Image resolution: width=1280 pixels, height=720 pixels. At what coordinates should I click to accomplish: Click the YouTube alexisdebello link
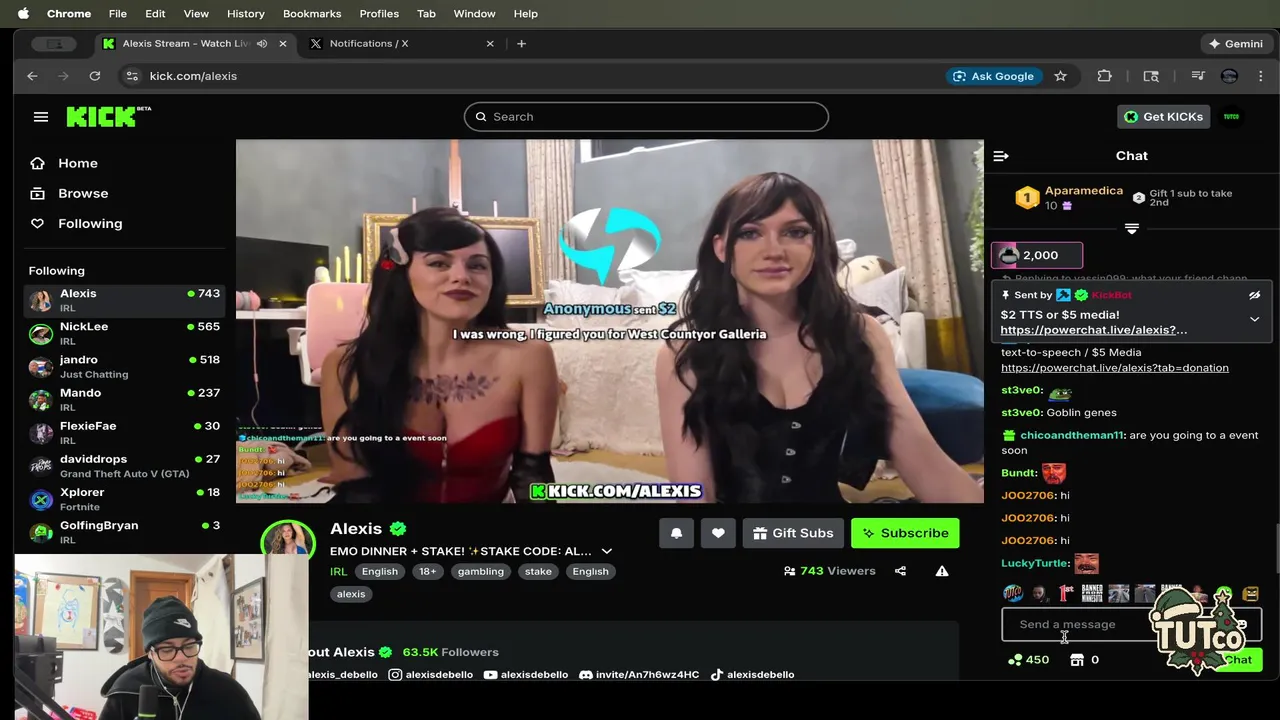(525, 675)
